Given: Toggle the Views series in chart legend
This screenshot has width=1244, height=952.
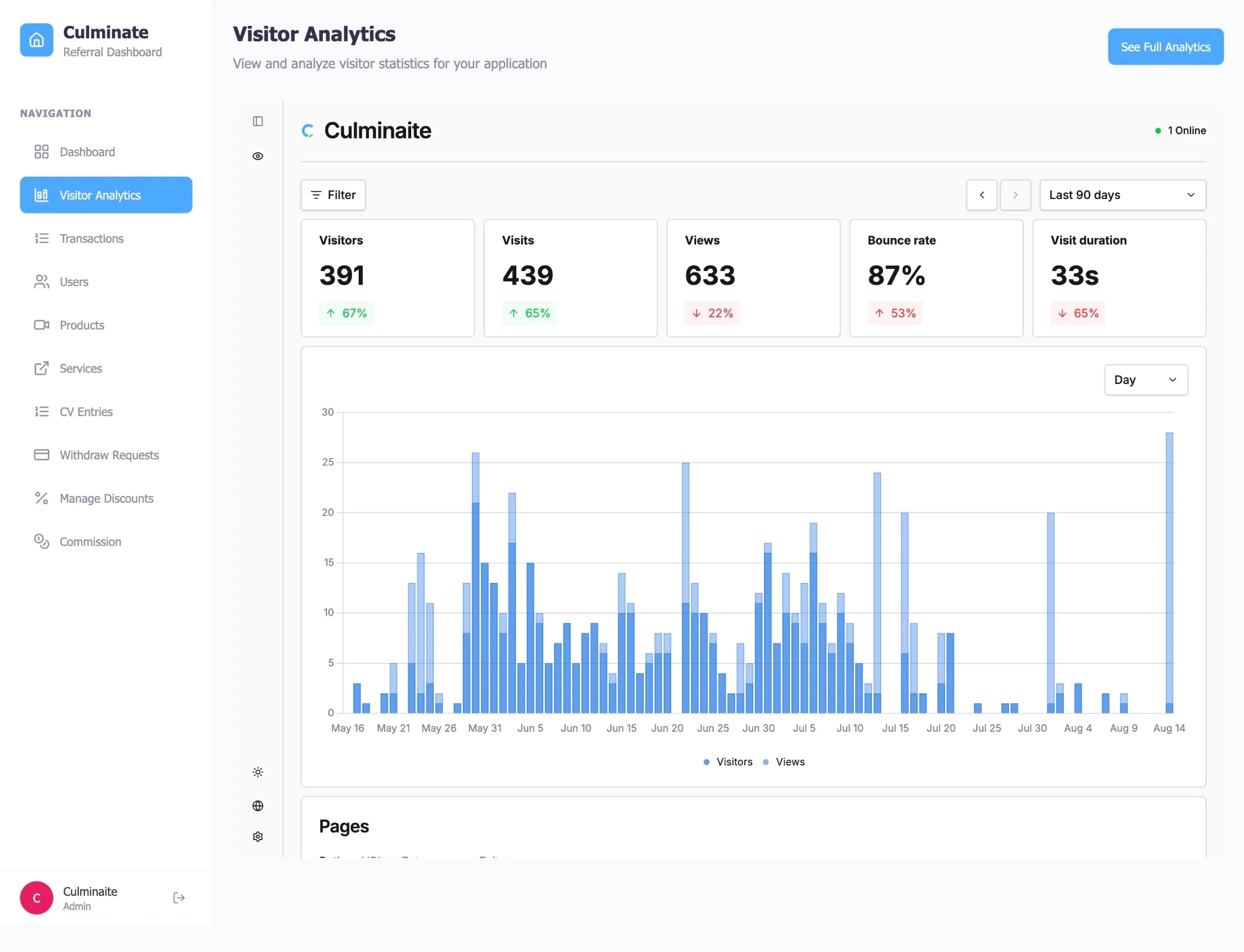Looking at the screenshot, I should click(784, 762).
